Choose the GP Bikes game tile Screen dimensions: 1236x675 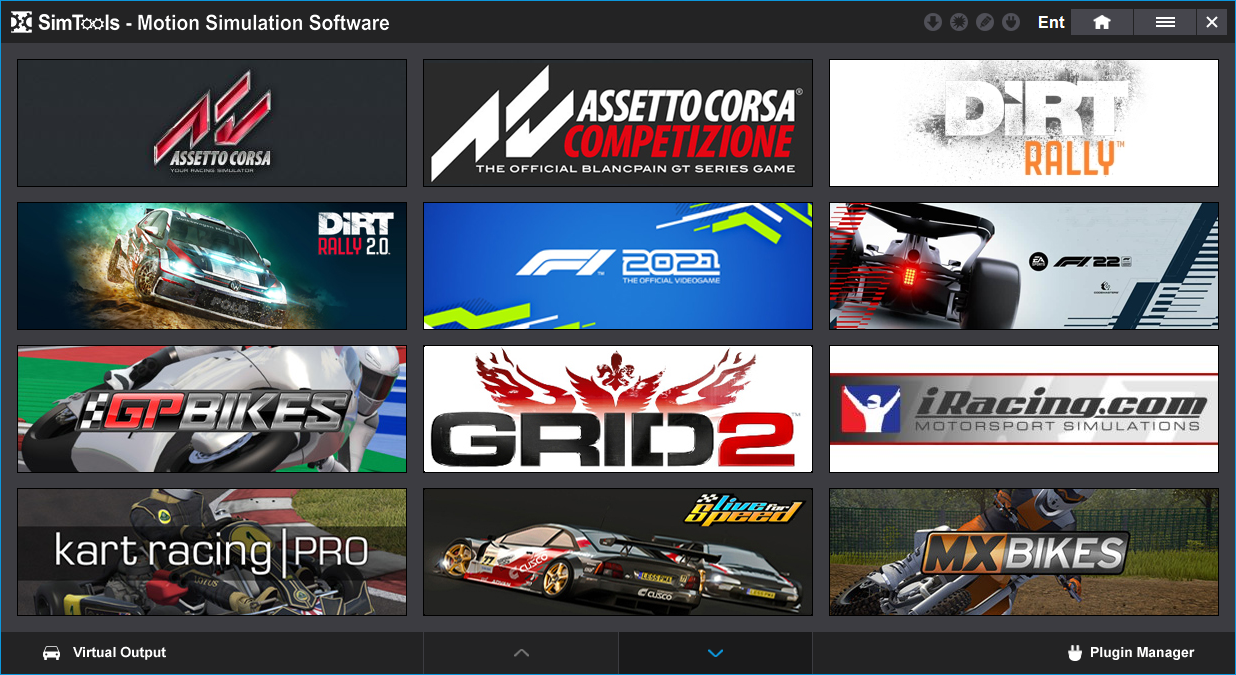tap(212, 409)
